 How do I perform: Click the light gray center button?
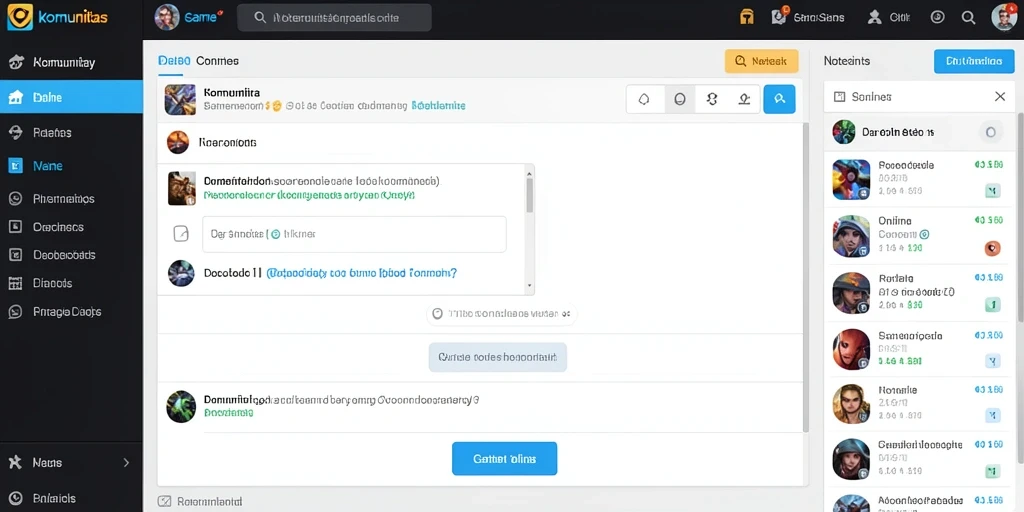[x=498, y=357]
